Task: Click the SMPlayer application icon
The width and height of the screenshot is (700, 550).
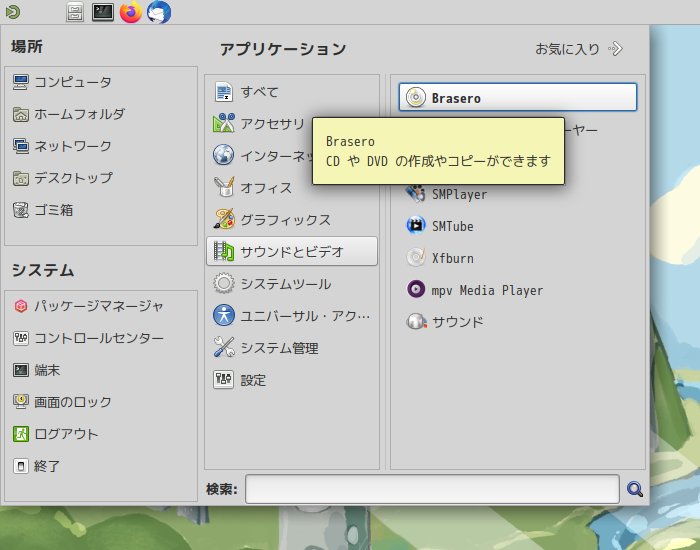Action: tap(416, 194)
